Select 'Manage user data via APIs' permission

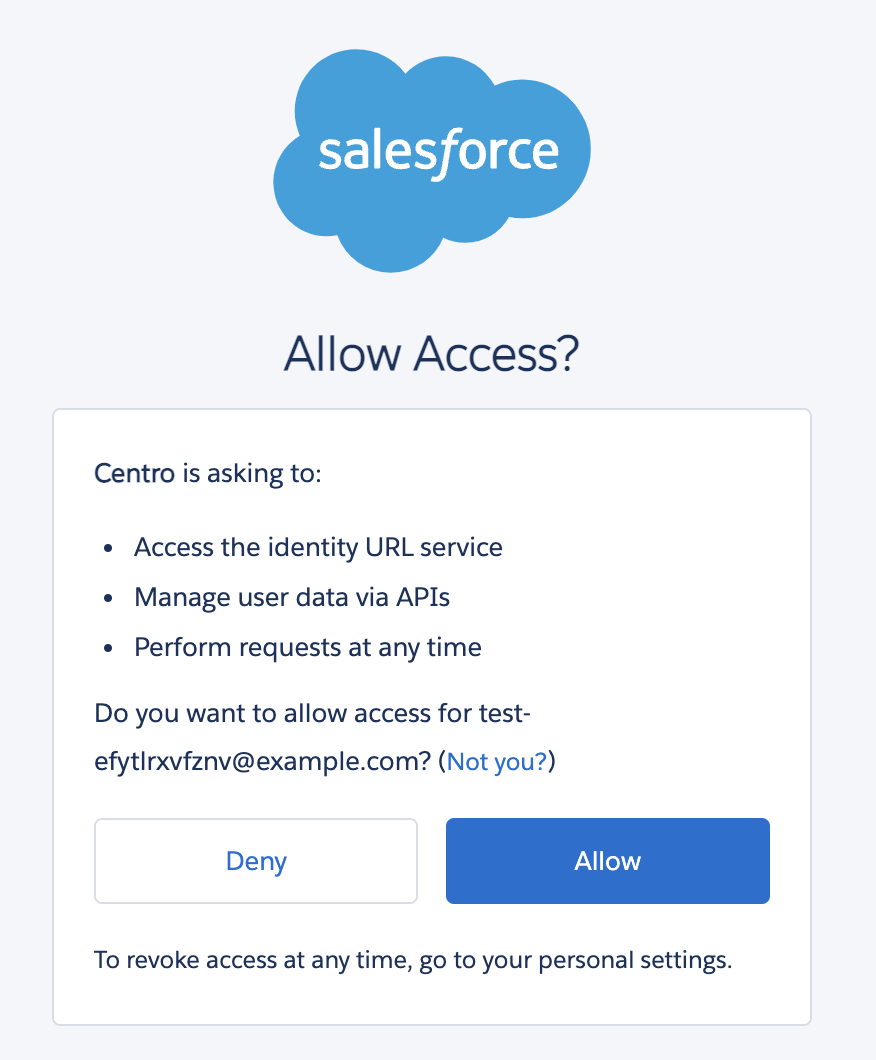coord(292,598)
